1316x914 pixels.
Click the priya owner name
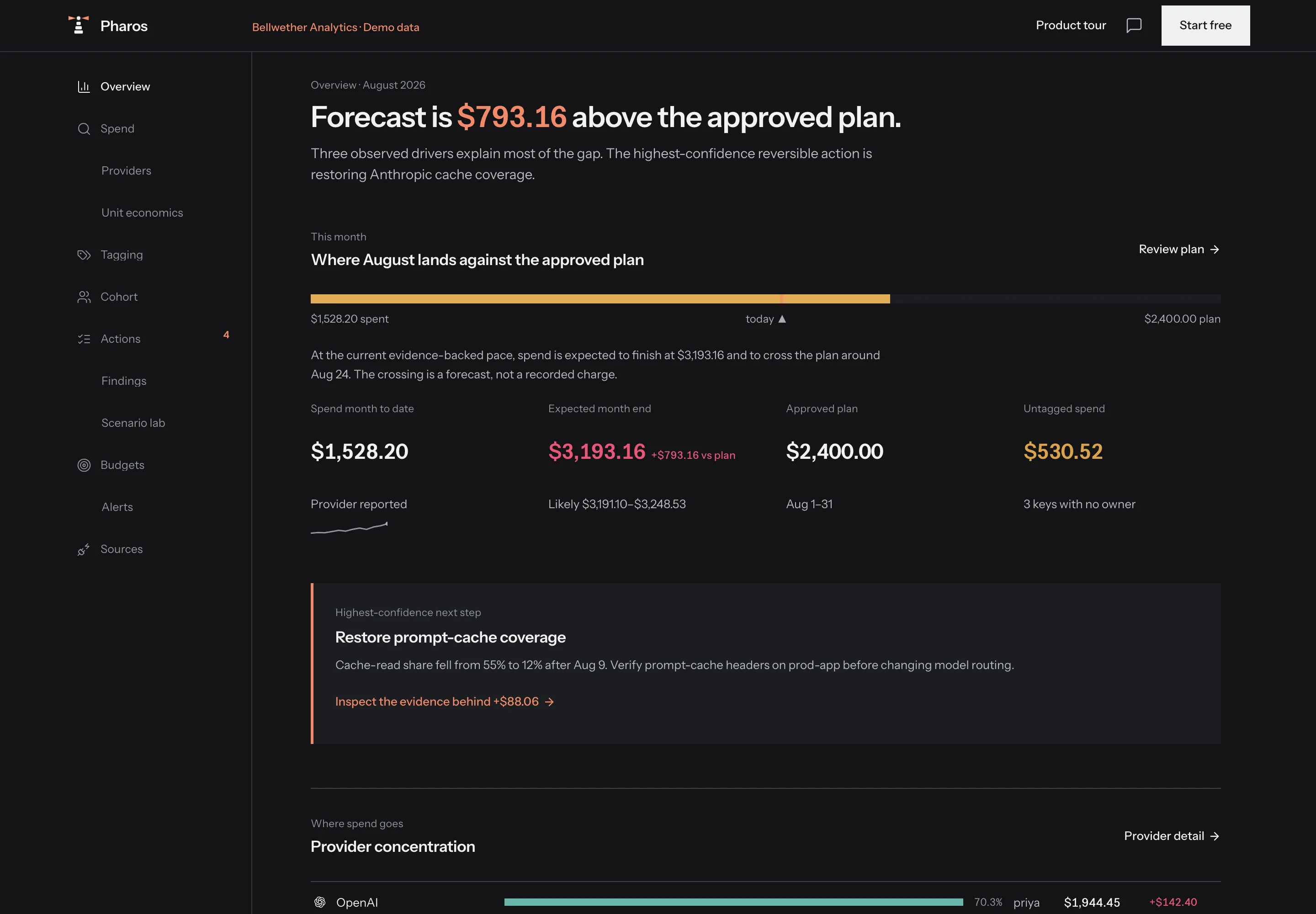[1026, 903]
